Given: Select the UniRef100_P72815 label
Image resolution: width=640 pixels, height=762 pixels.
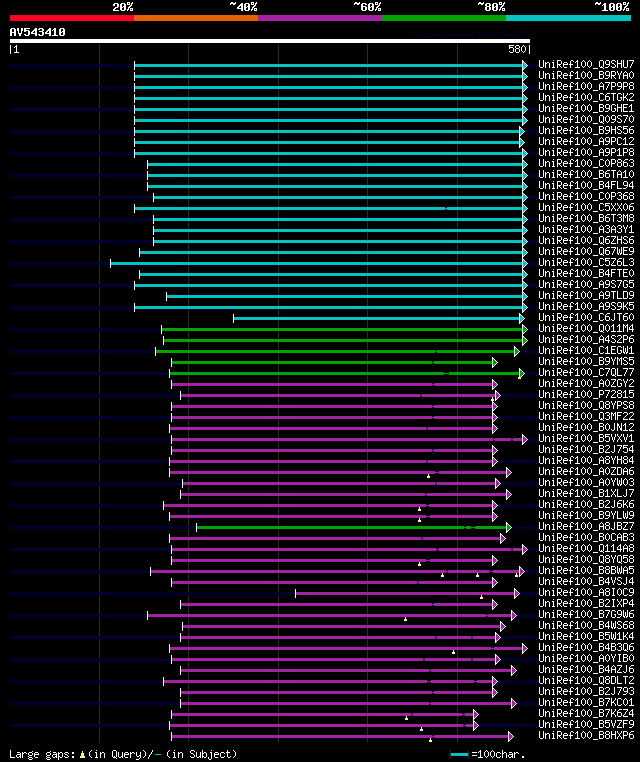Looking at the screenshot, I should tap(586, 395).
